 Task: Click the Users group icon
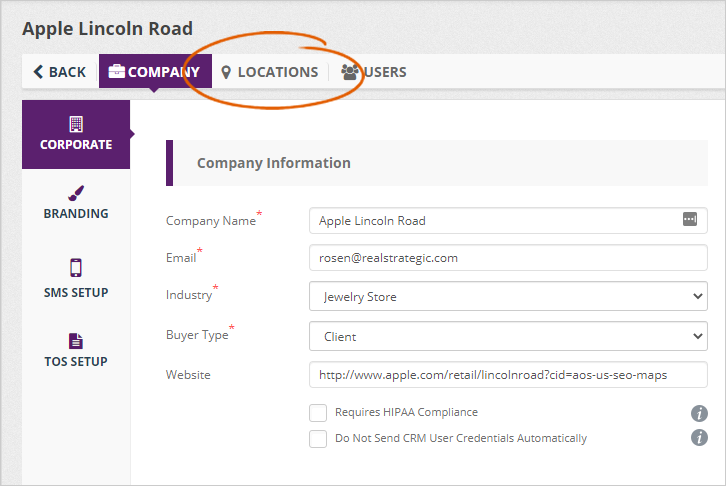point(349,72)
